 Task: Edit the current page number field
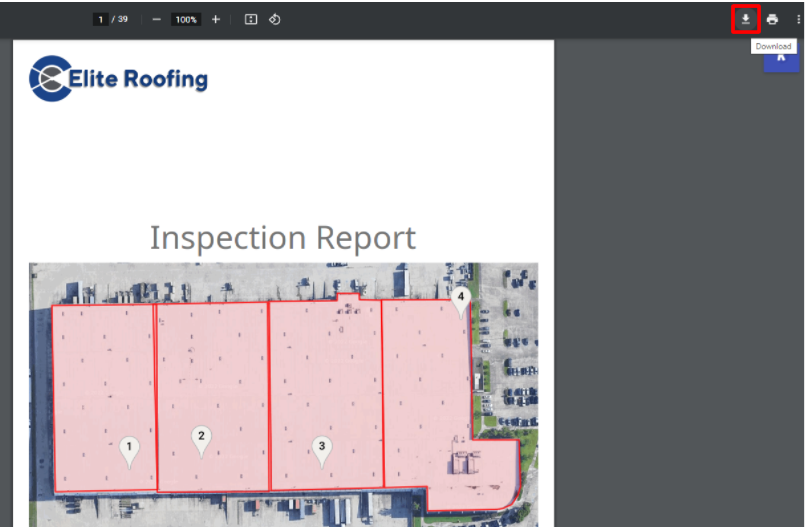click(100, 19)
